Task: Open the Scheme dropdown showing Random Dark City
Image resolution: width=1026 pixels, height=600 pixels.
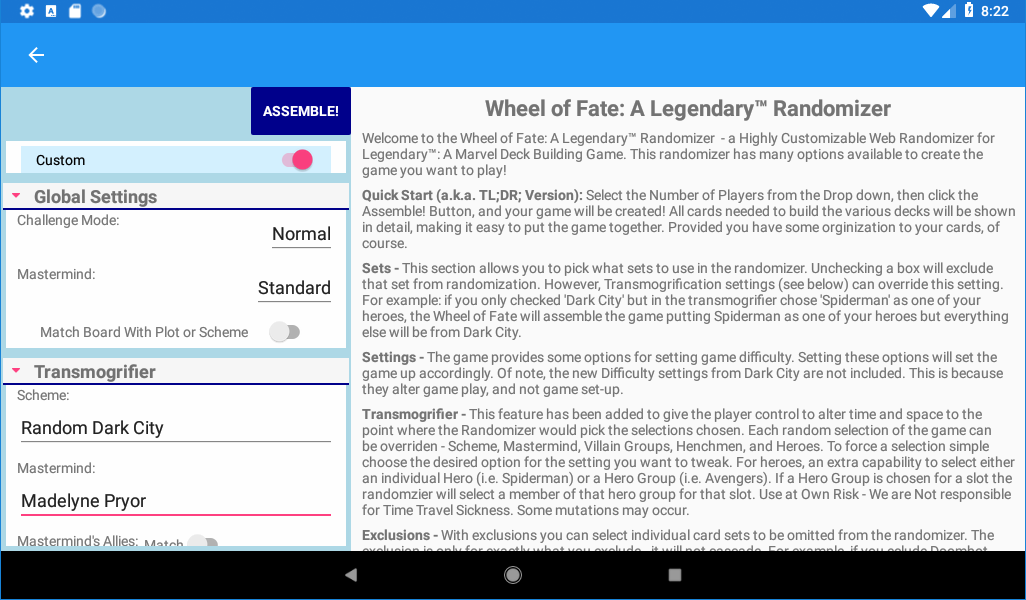Action: point(175,428)
